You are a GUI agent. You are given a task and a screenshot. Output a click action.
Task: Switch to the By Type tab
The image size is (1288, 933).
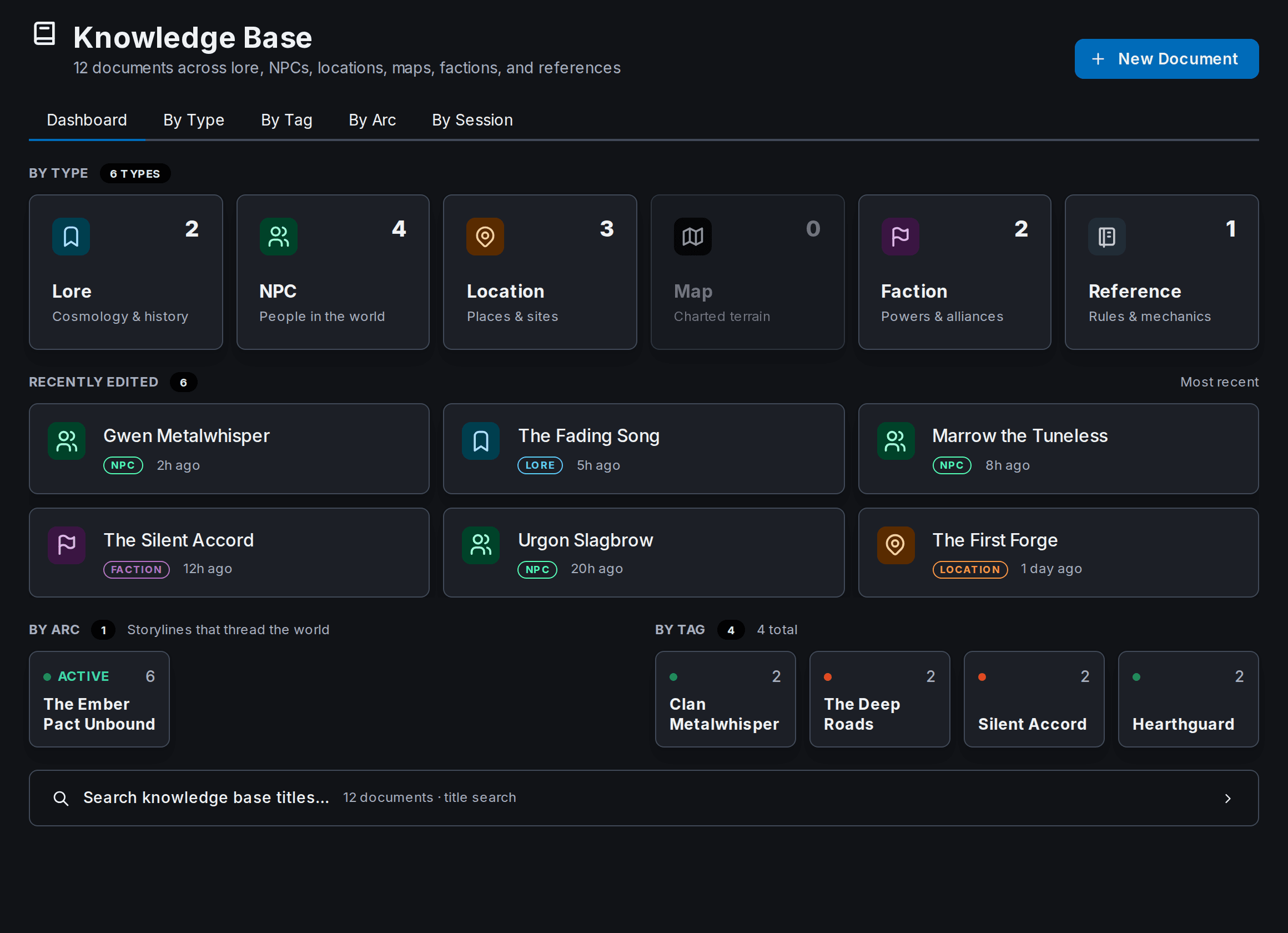coord(194,120)
